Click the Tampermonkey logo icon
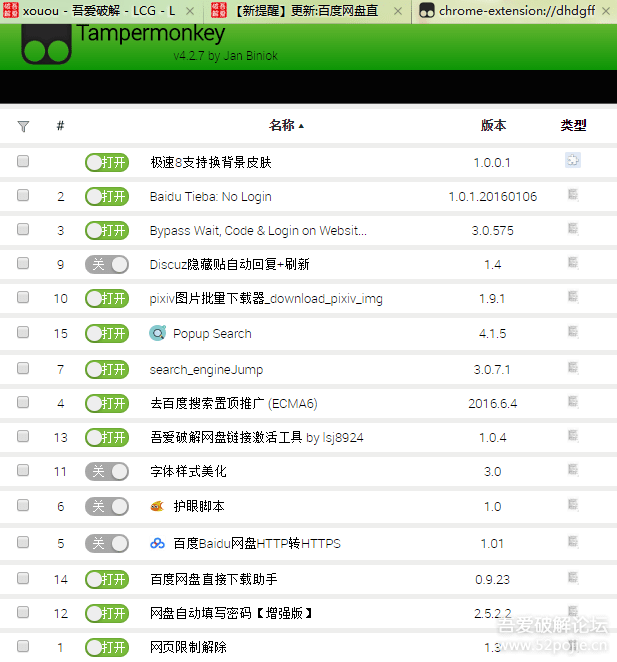 [46, 45]
